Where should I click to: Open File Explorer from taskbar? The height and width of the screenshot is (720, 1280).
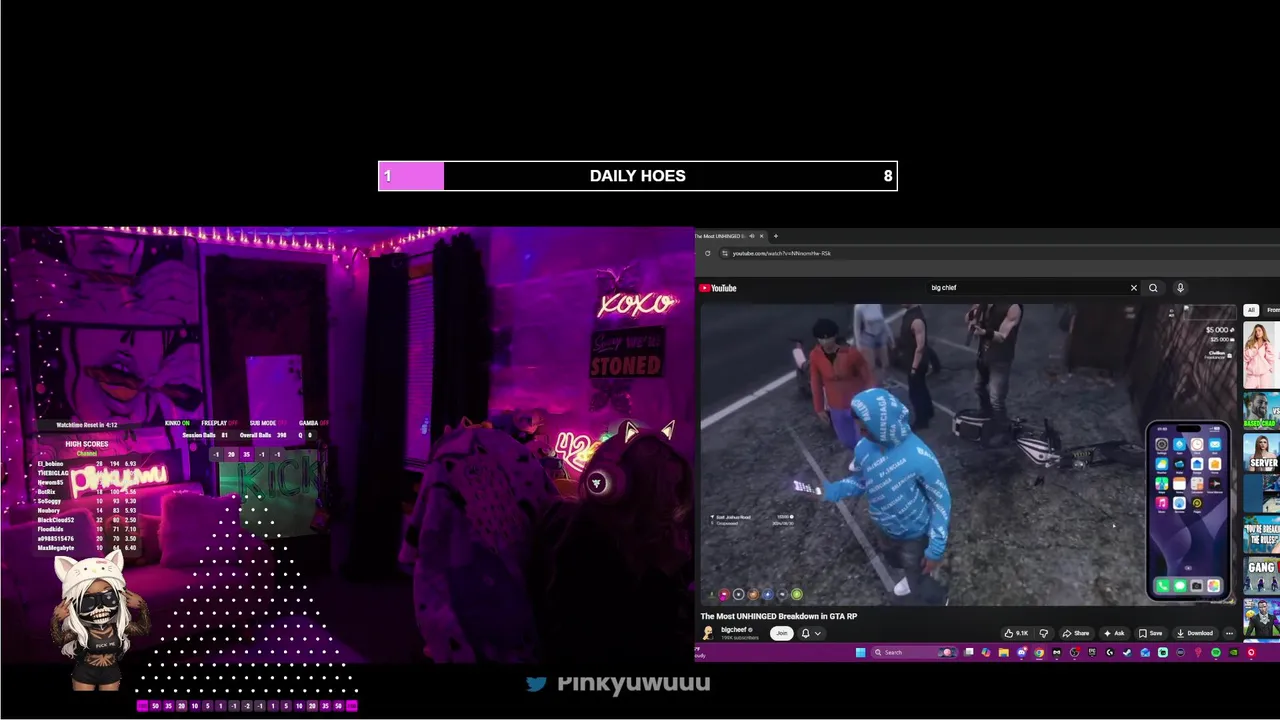[1003, 652]
